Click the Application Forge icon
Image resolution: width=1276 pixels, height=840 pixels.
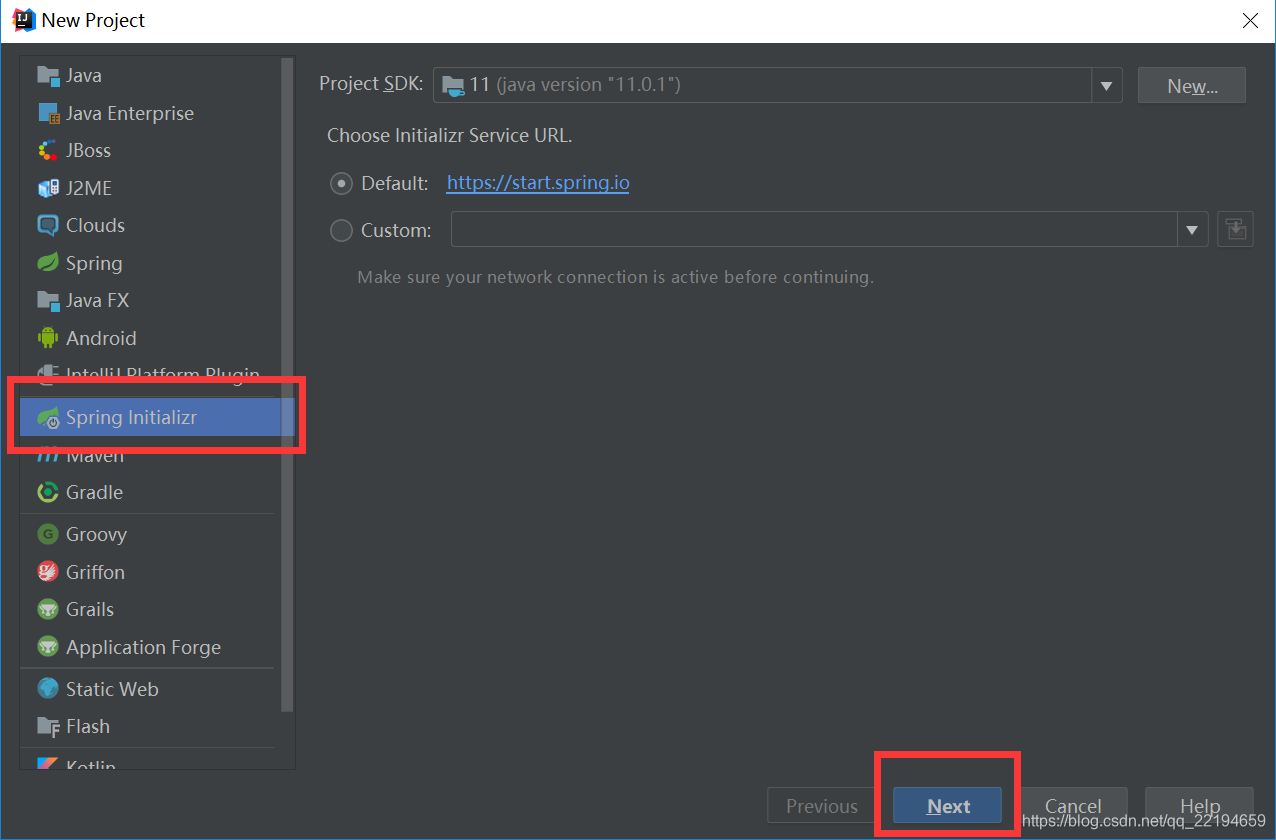48,647
